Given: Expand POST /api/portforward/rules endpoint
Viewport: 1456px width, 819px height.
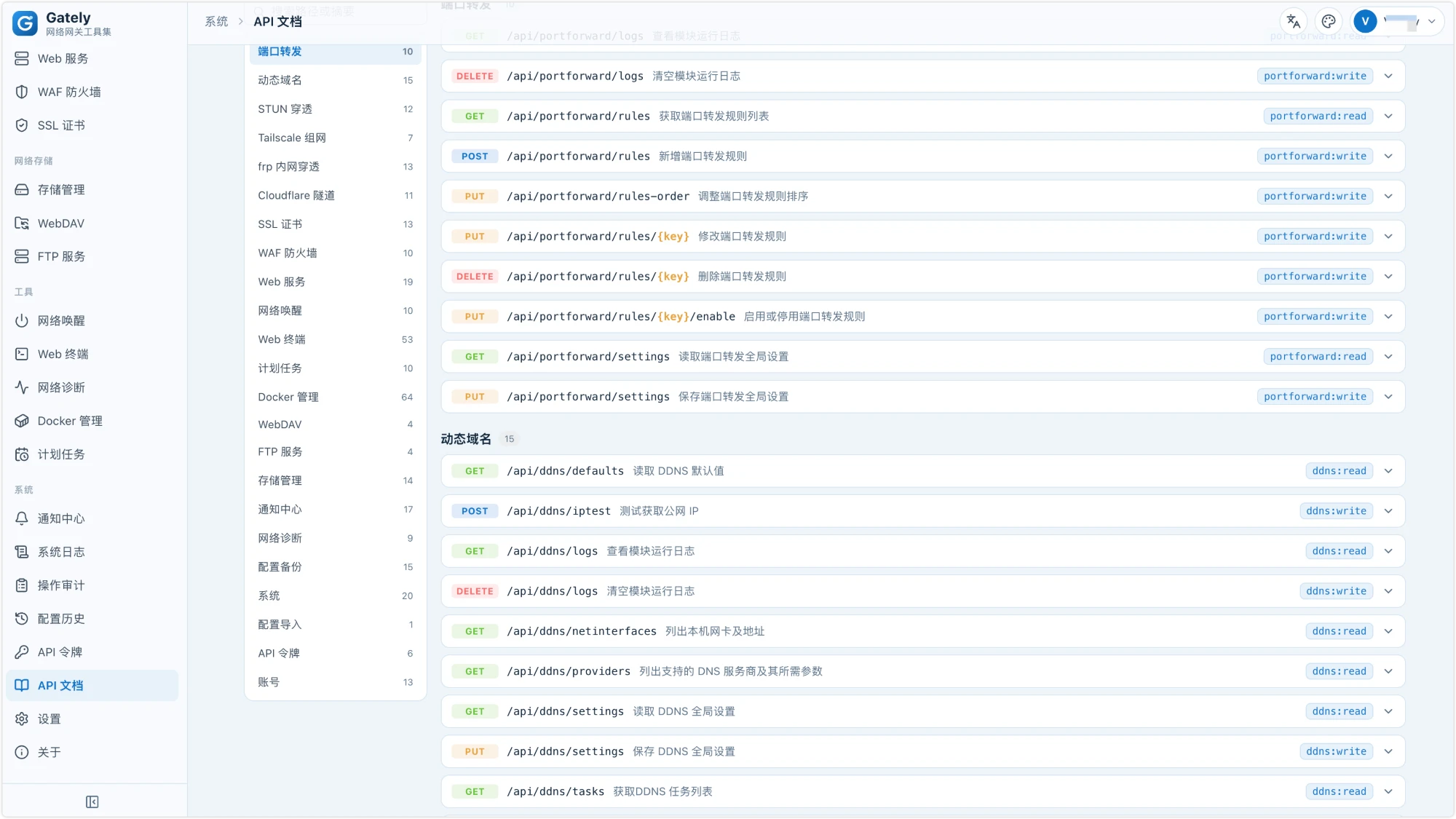Looking at the screenshot, I should [923, 157].
